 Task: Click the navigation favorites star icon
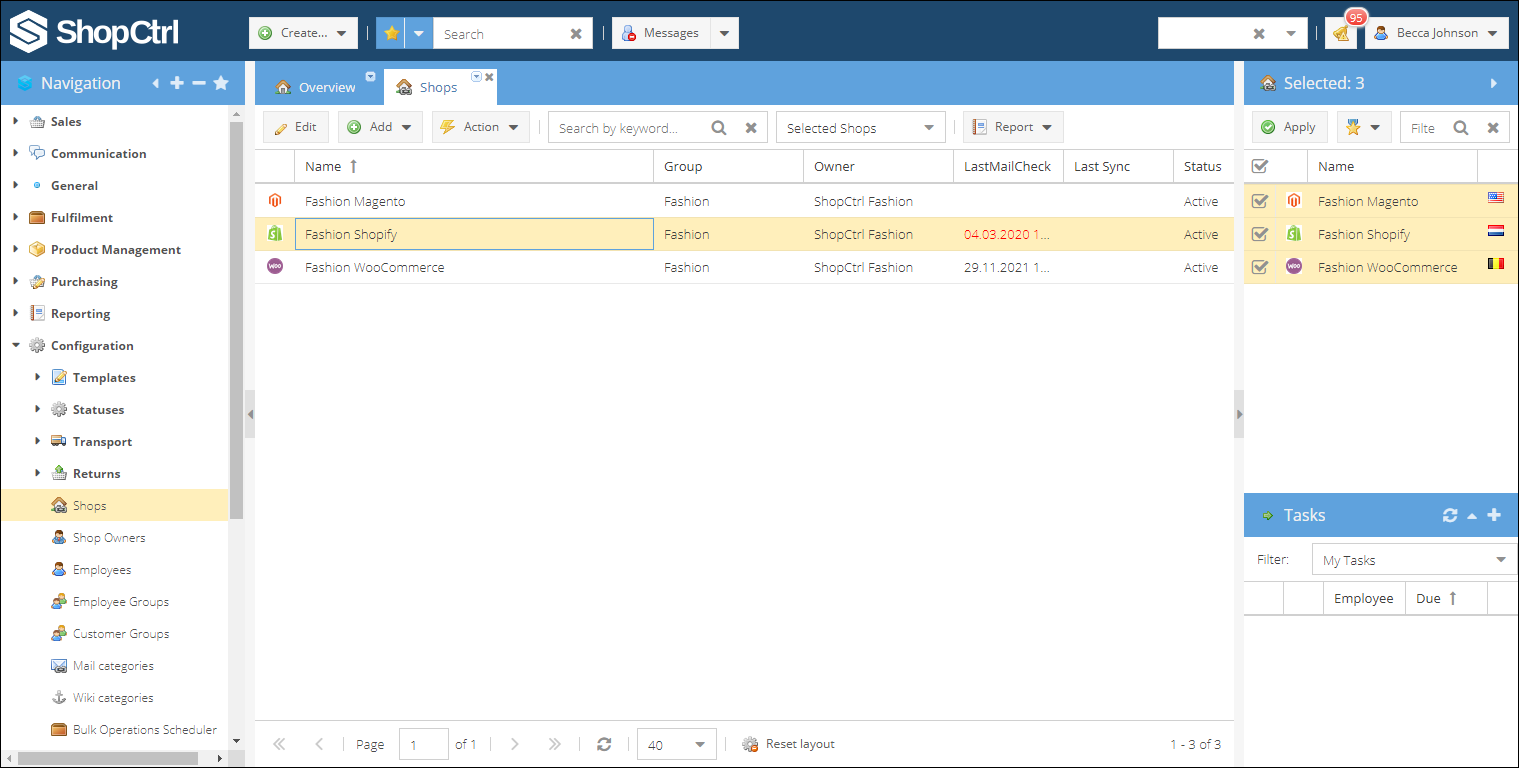(x=221, y=83)
